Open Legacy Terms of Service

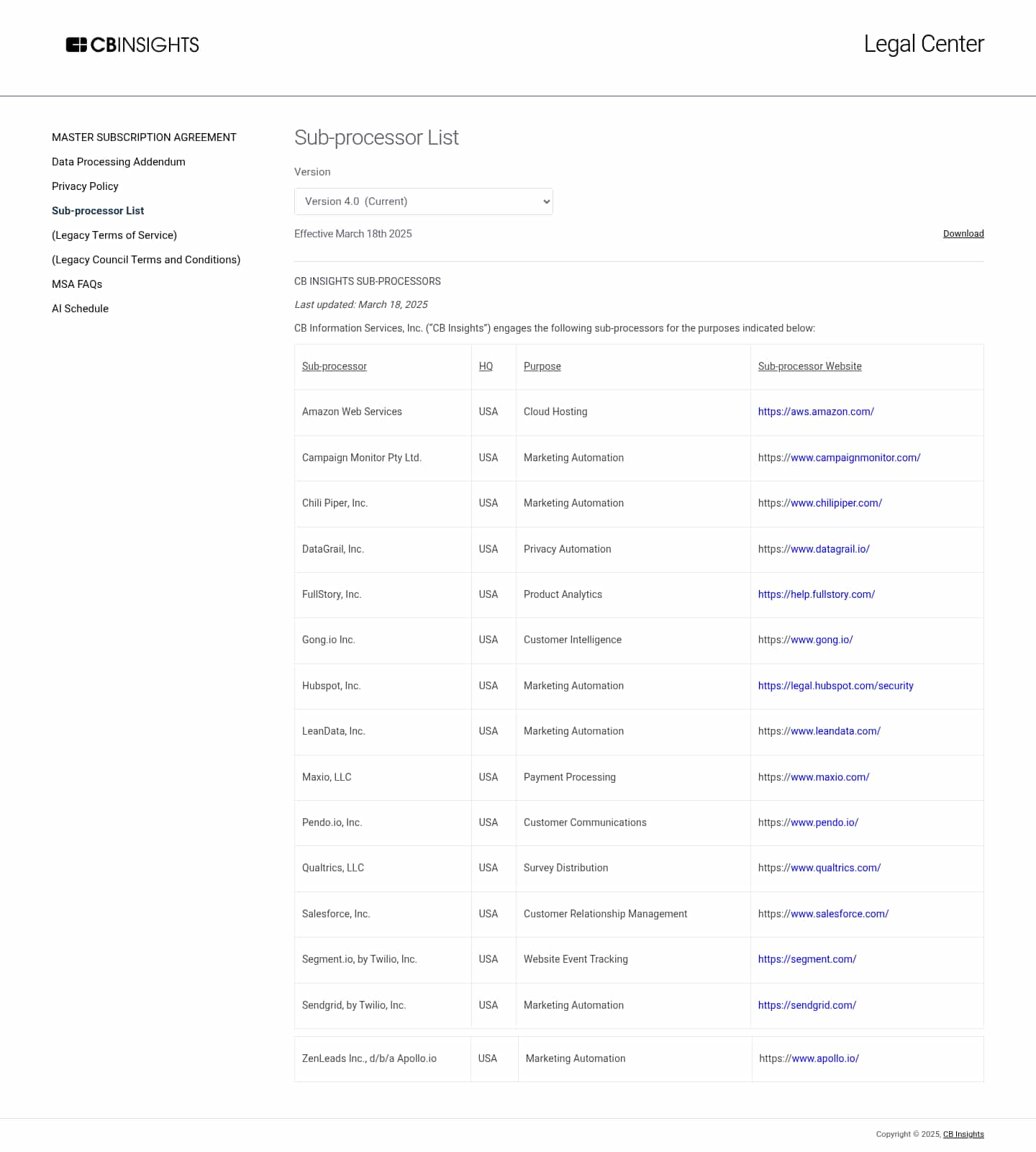pos(114,235)
